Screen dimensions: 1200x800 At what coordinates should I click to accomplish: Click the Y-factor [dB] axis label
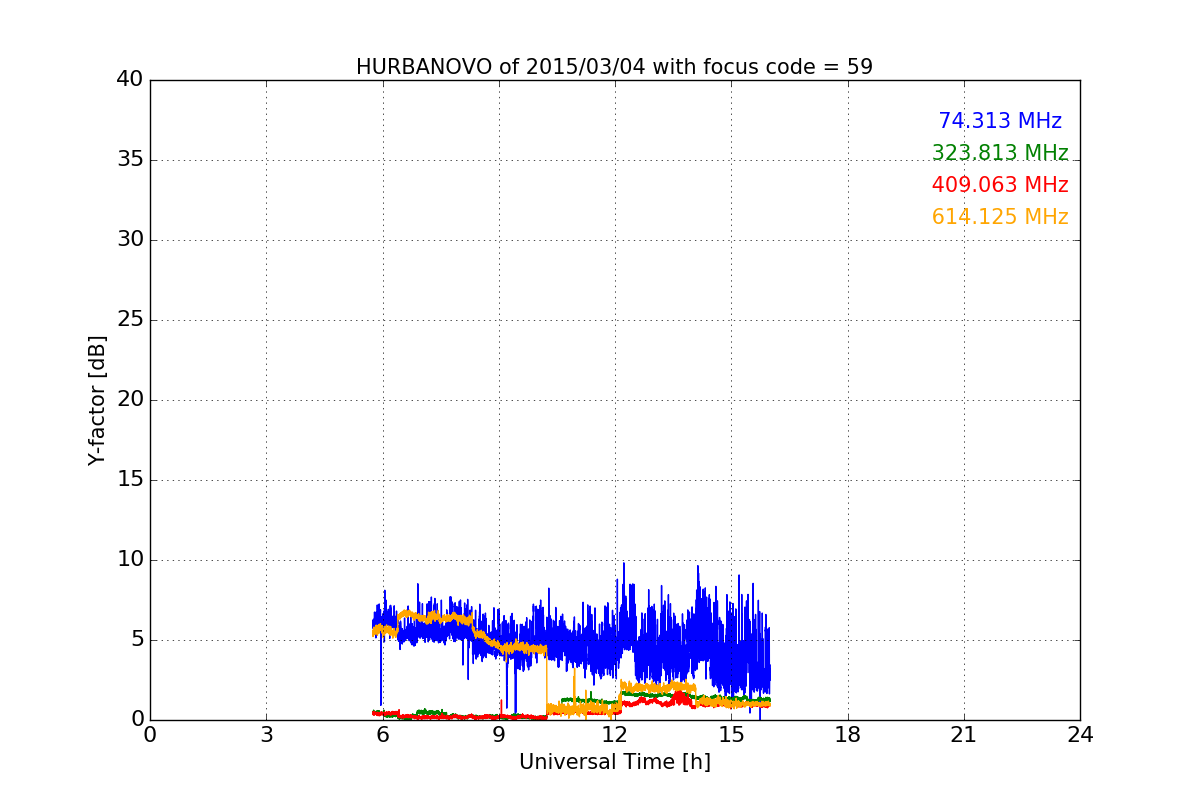[x=97, y=400]
